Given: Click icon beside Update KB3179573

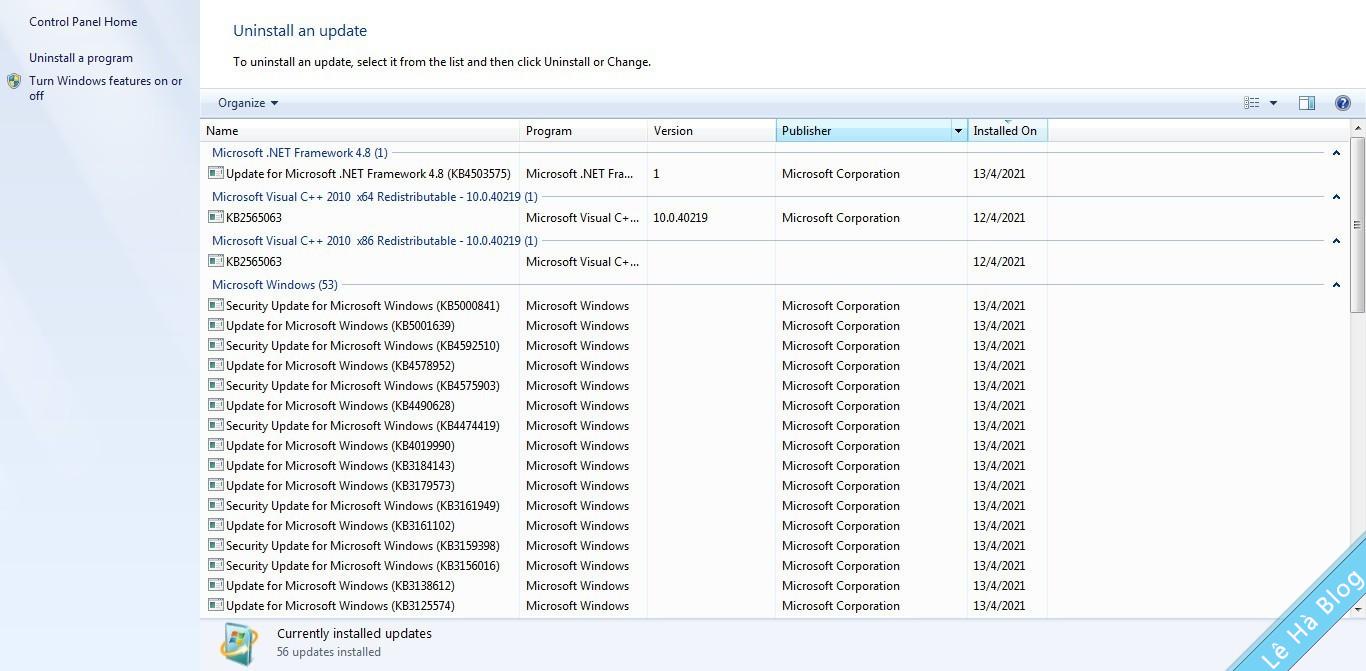Looking at the screenshot, I should pyautogui.click(x=216, y=485).
